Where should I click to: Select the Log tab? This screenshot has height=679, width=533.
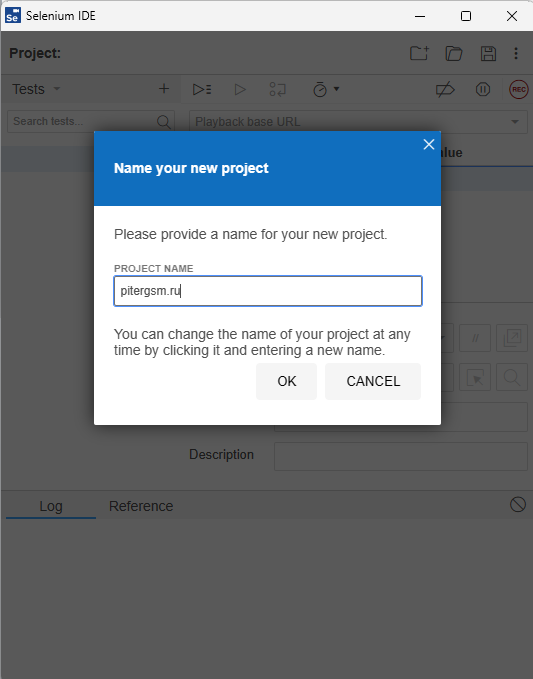point(51,506)
